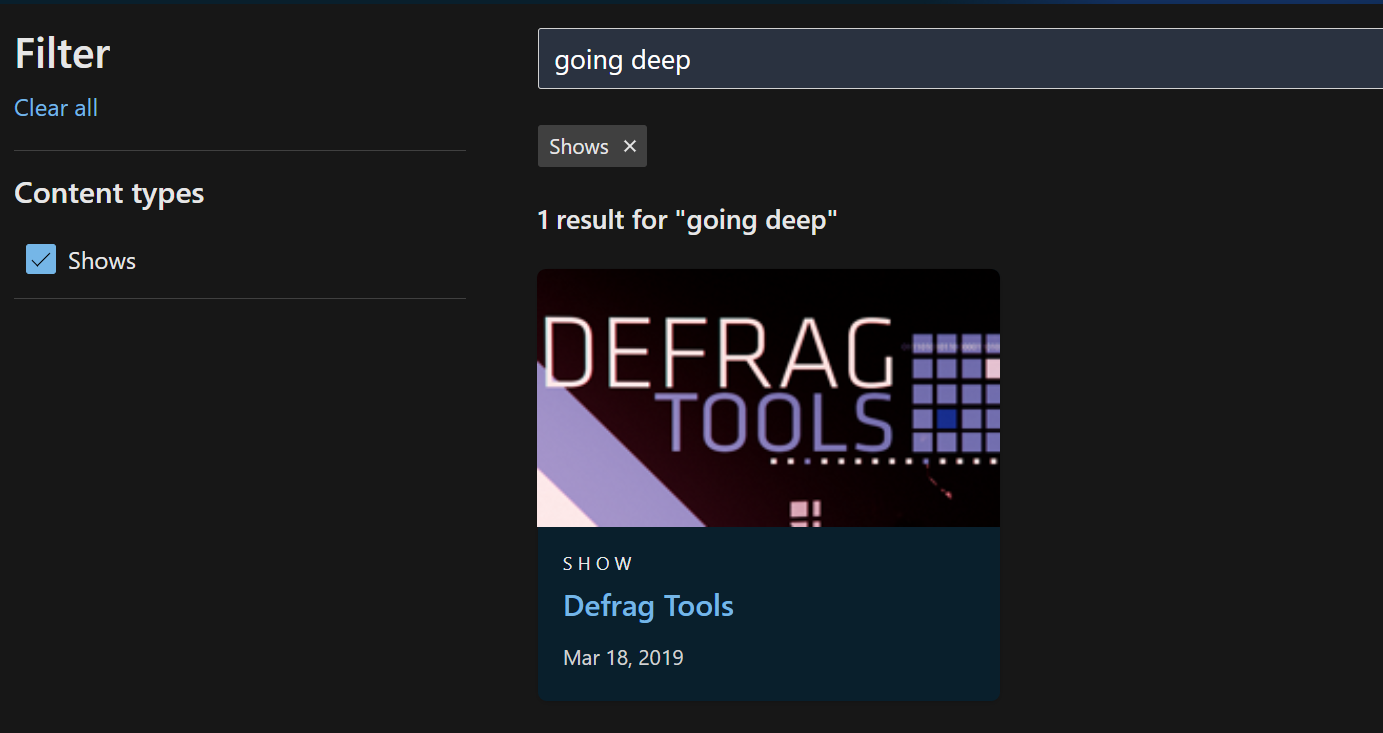
Task: Click the Shows checkbox label text
Action: tap(102, 261)
